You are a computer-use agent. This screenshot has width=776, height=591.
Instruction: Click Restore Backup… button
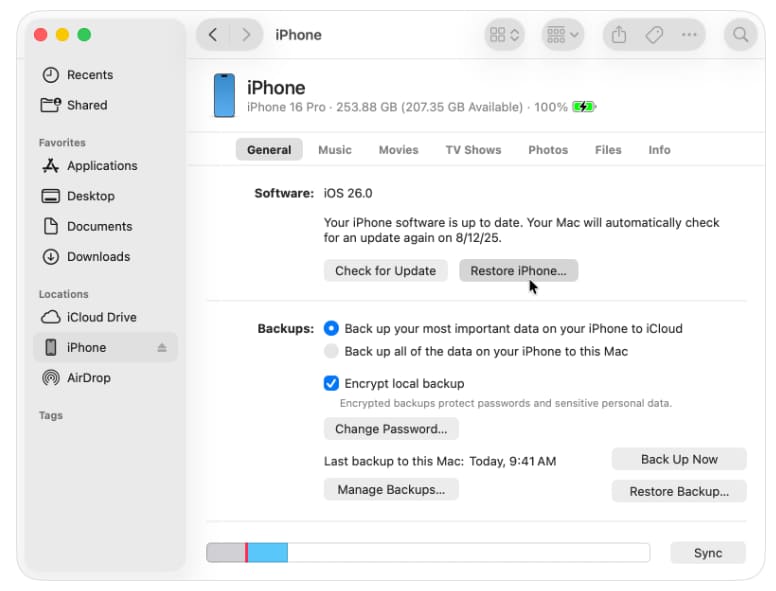point(679,492)
